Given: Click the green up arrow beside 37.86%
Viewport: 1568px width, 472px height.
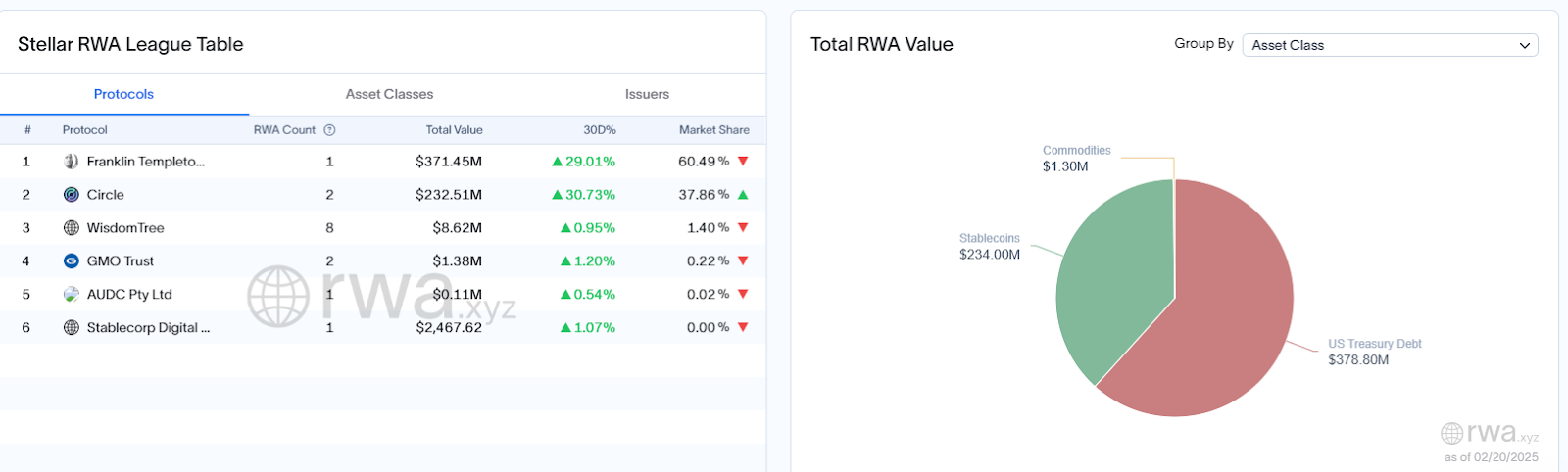Looking at the screenshot, I should point(743,194).
